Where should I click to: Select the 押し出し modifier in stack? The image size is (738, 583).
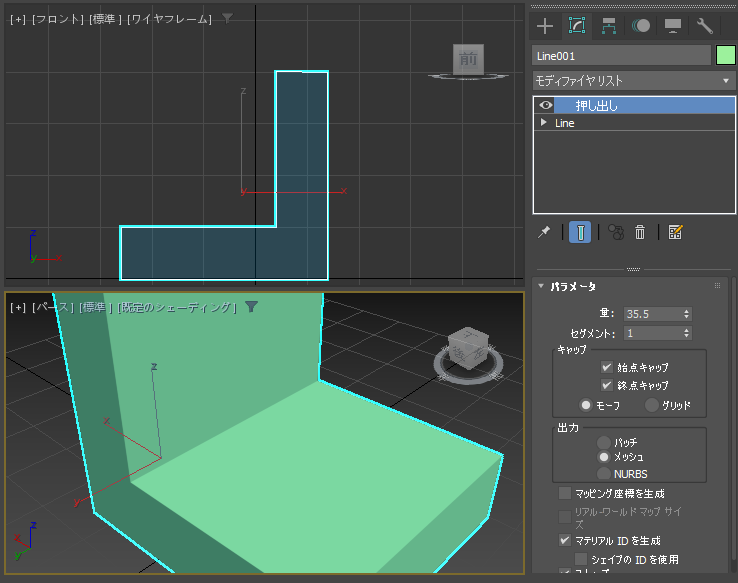tap(644, 105)
